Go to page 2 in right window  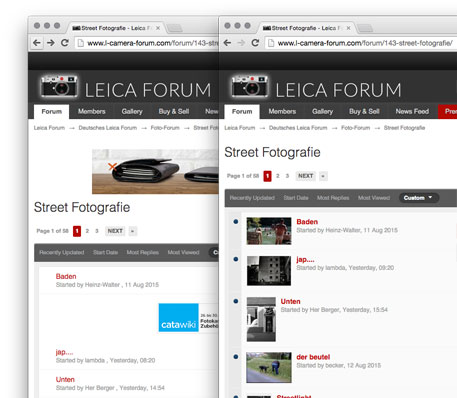pos(278,176)
